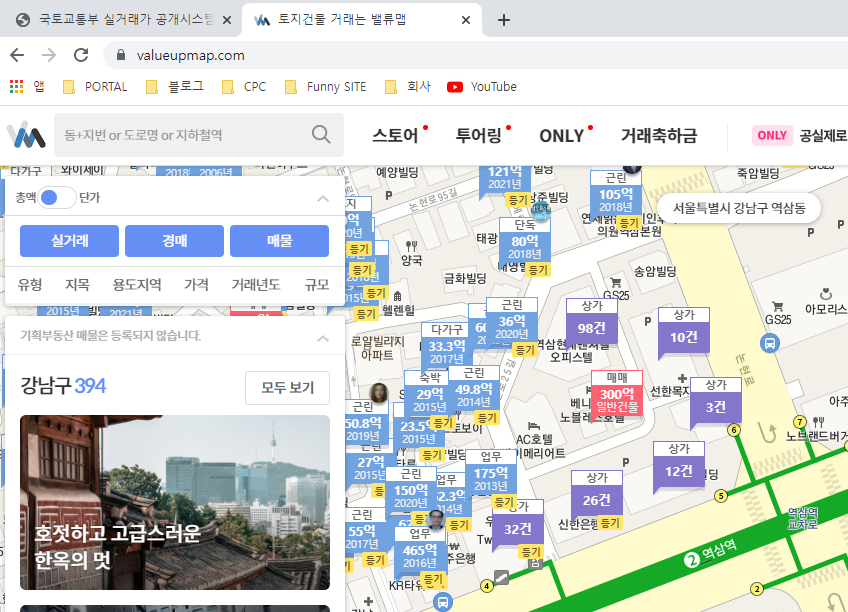Click the 역삼역 line 2 station label
Viewport: 848px width, 612px height.
(712, 554)
